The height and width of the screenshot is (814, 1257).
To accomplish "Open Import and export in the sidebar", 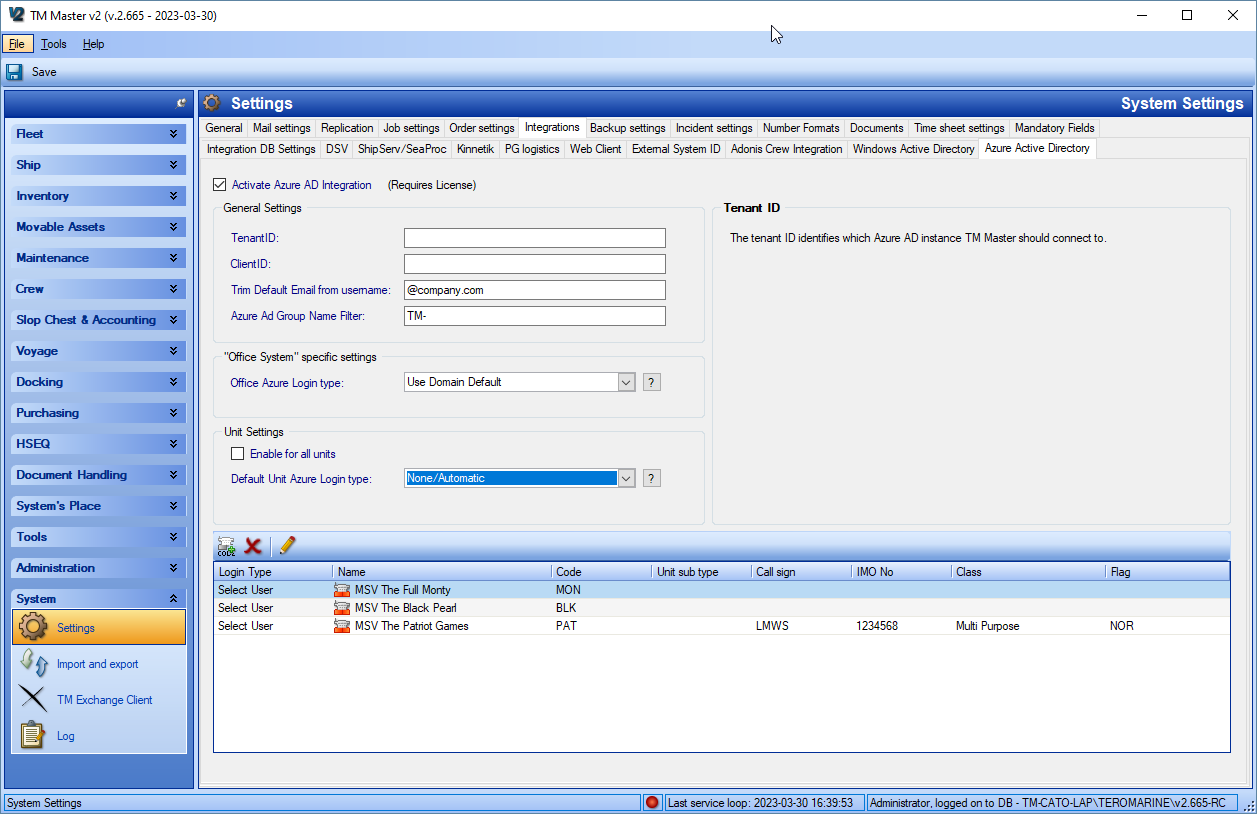I will (x=97, y=664).
